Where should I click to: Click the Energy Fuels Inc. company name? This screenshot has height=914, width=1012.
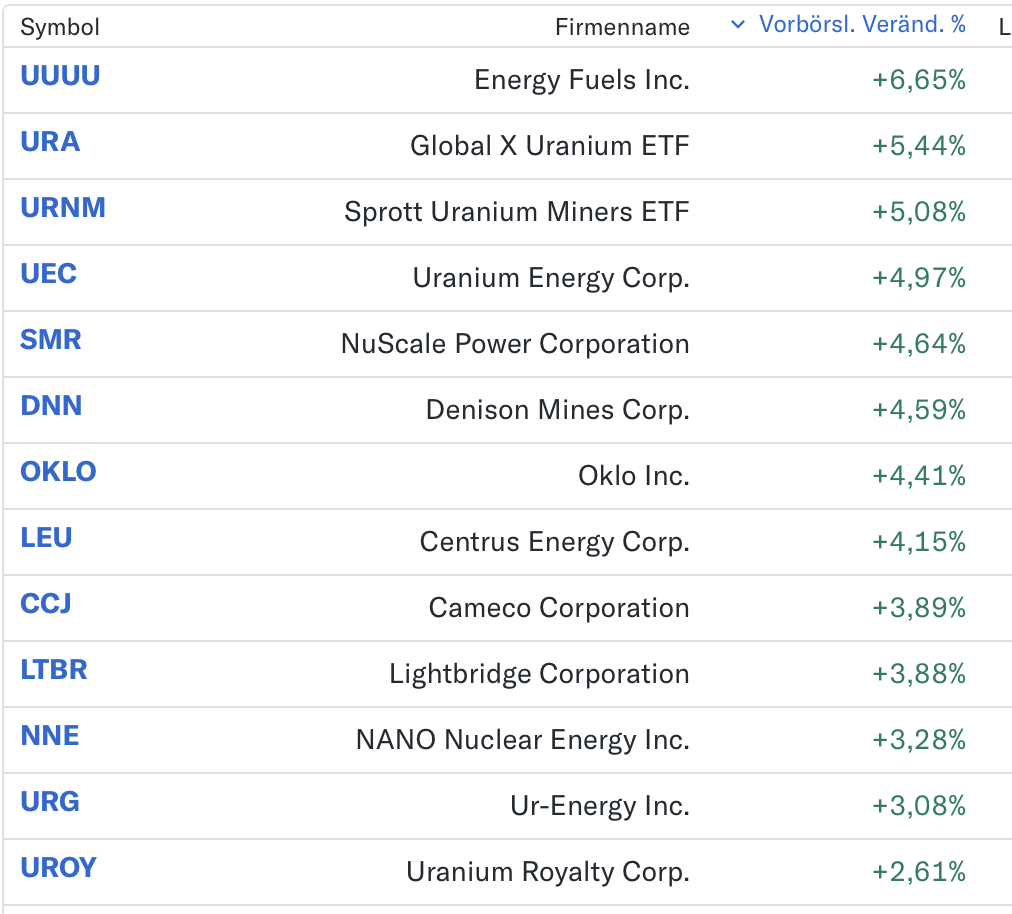[x=582, y=80]
